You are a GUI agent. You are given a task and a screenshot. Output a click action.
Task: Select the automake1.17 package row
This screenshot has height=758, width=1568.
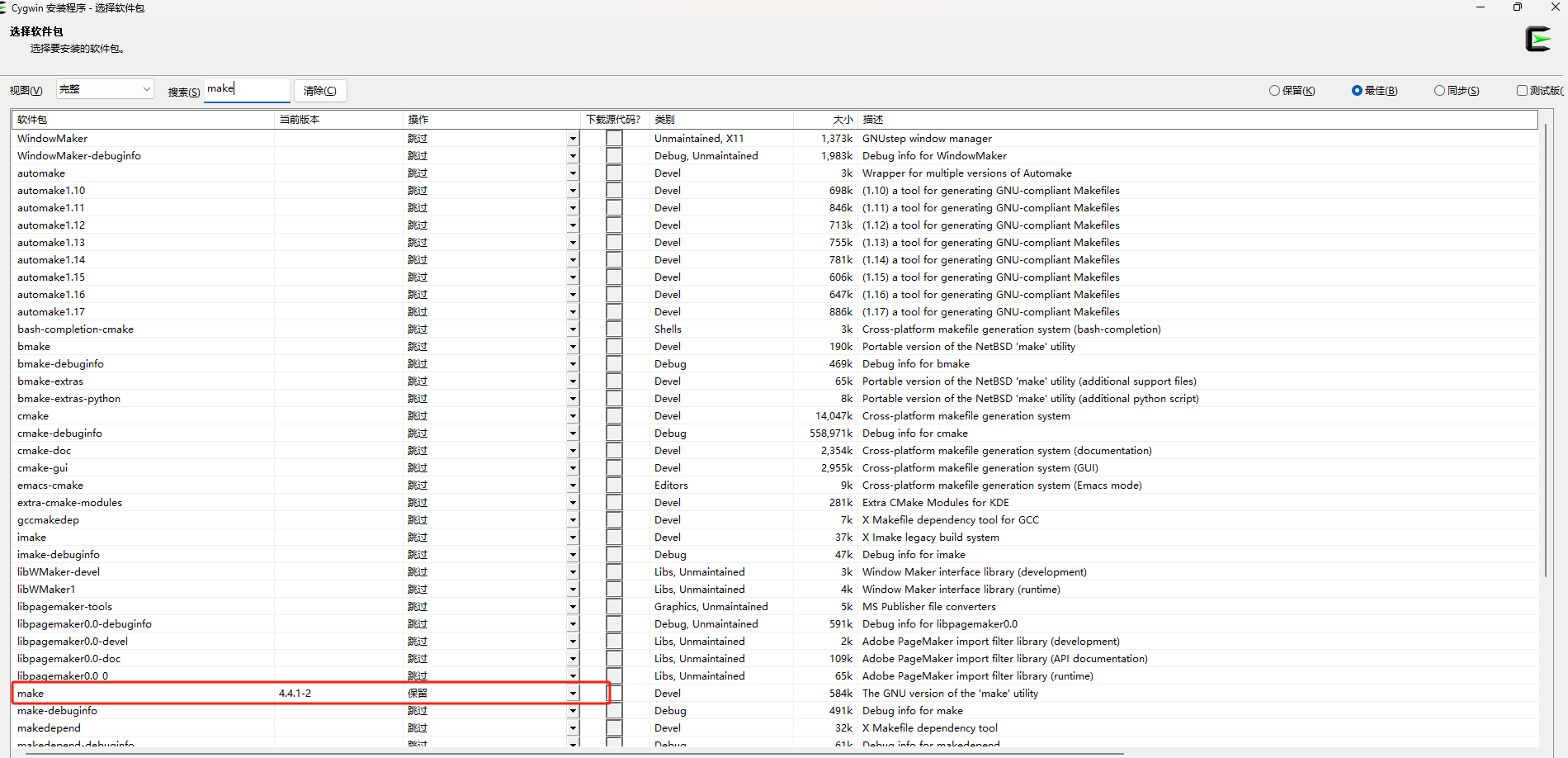pyautogui.click(x=51, y=311)
